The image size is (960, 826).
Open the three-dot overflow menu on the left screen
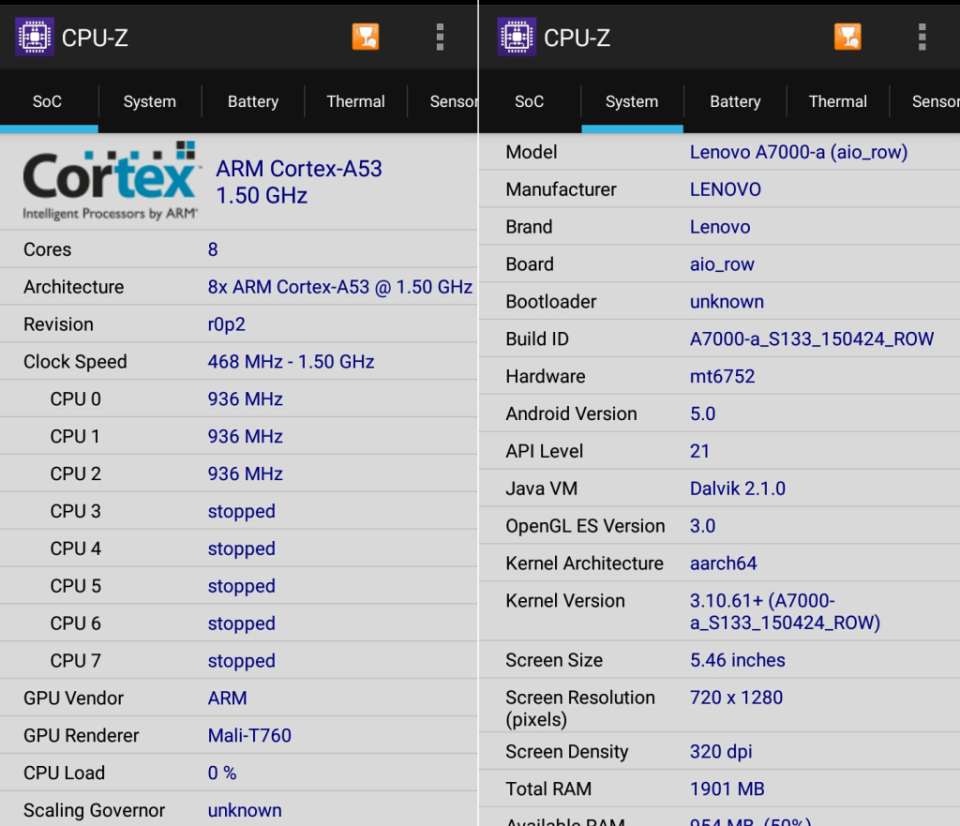click(439, 37)
